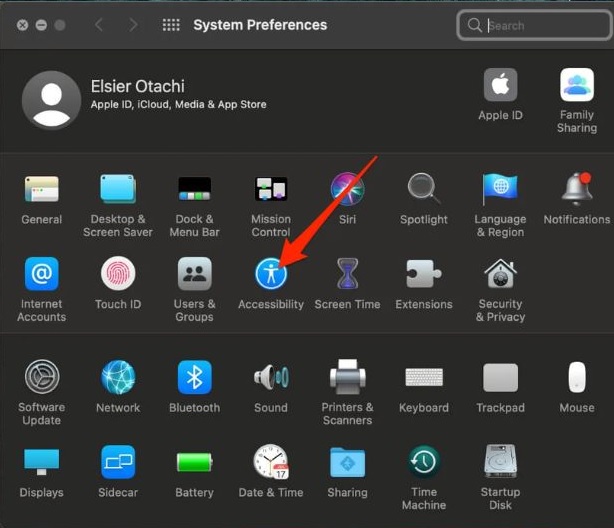Open Family Sharing settings
Screen dimensions: 614x528
(577, 85)
